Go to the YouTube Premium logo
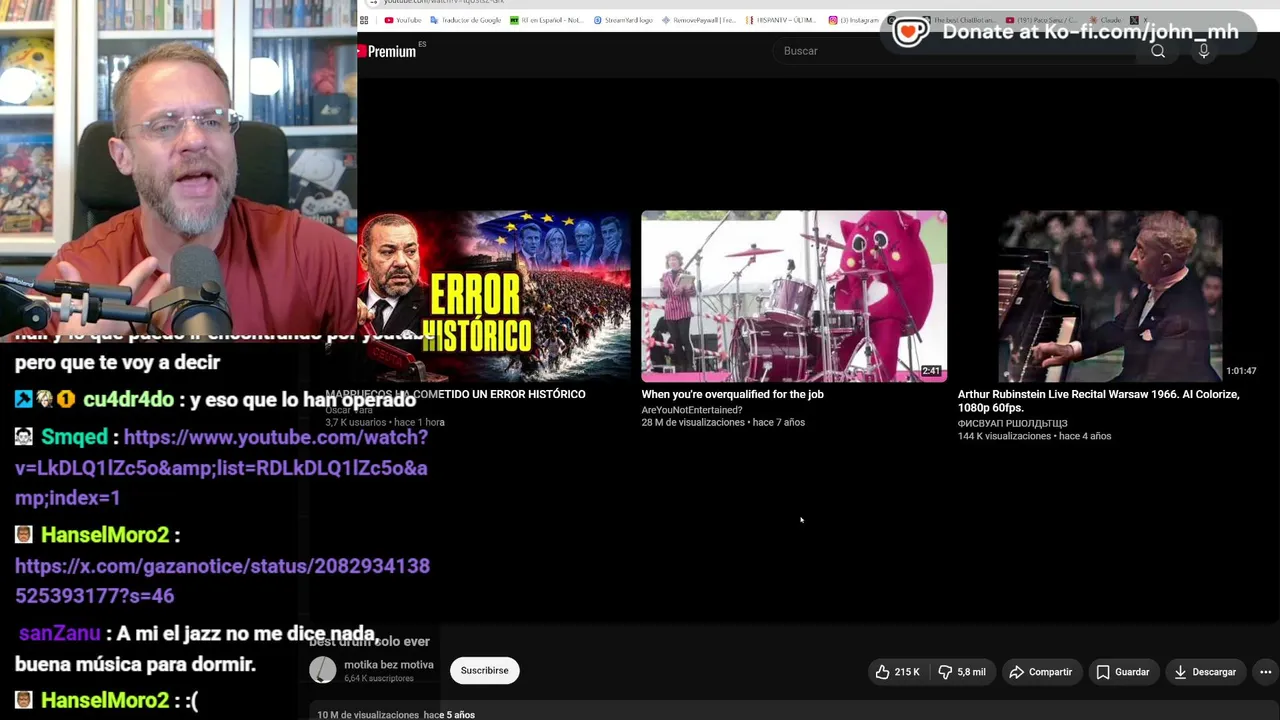The height and width of the screenshot is (720, 1280). tap(388, 51)
